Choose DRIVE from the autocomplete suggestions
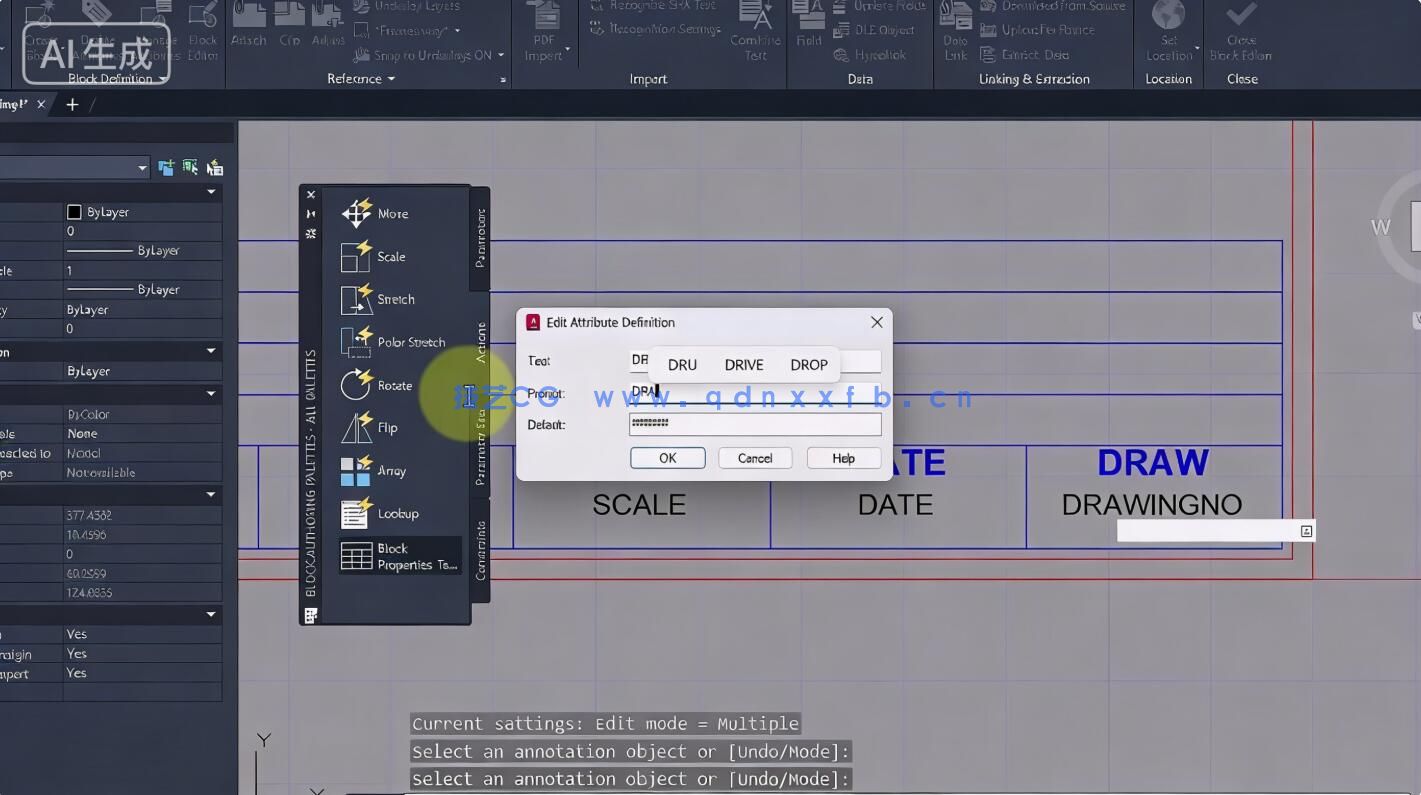Screen dimensions: 1421x795 (x=743, y=364)
